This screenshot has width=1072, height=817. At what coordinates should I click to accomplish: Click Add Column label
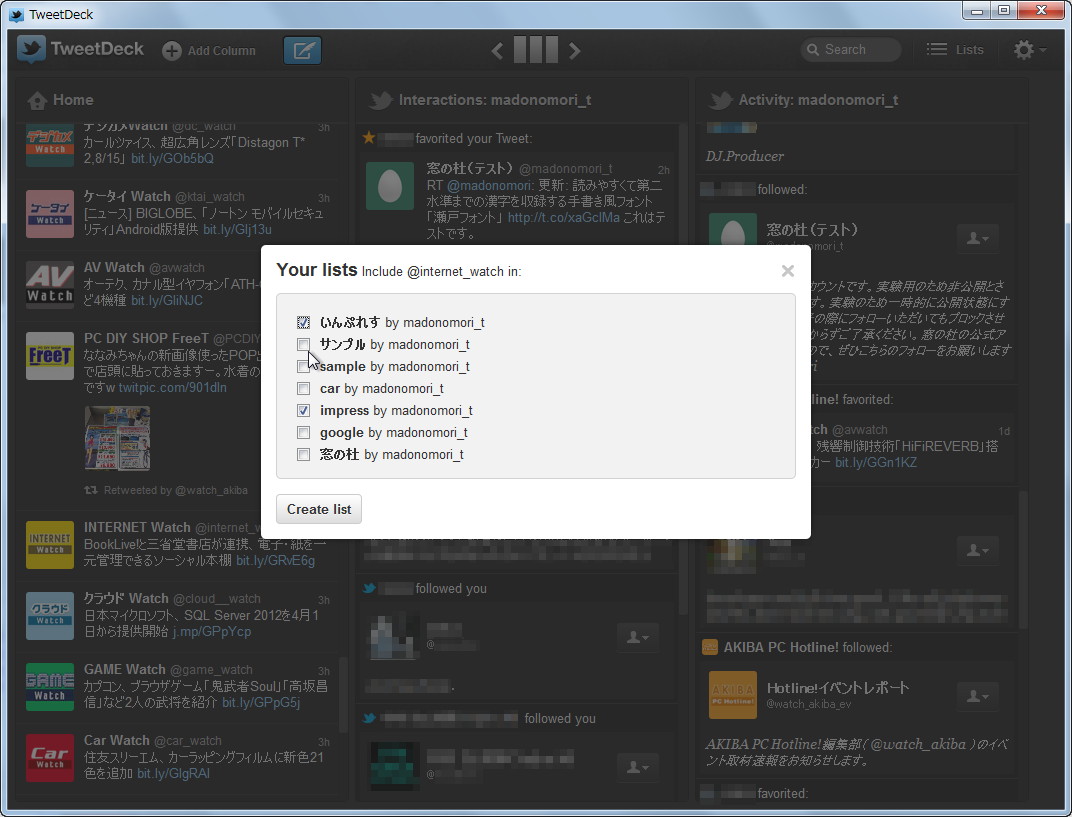click(222, 51)
